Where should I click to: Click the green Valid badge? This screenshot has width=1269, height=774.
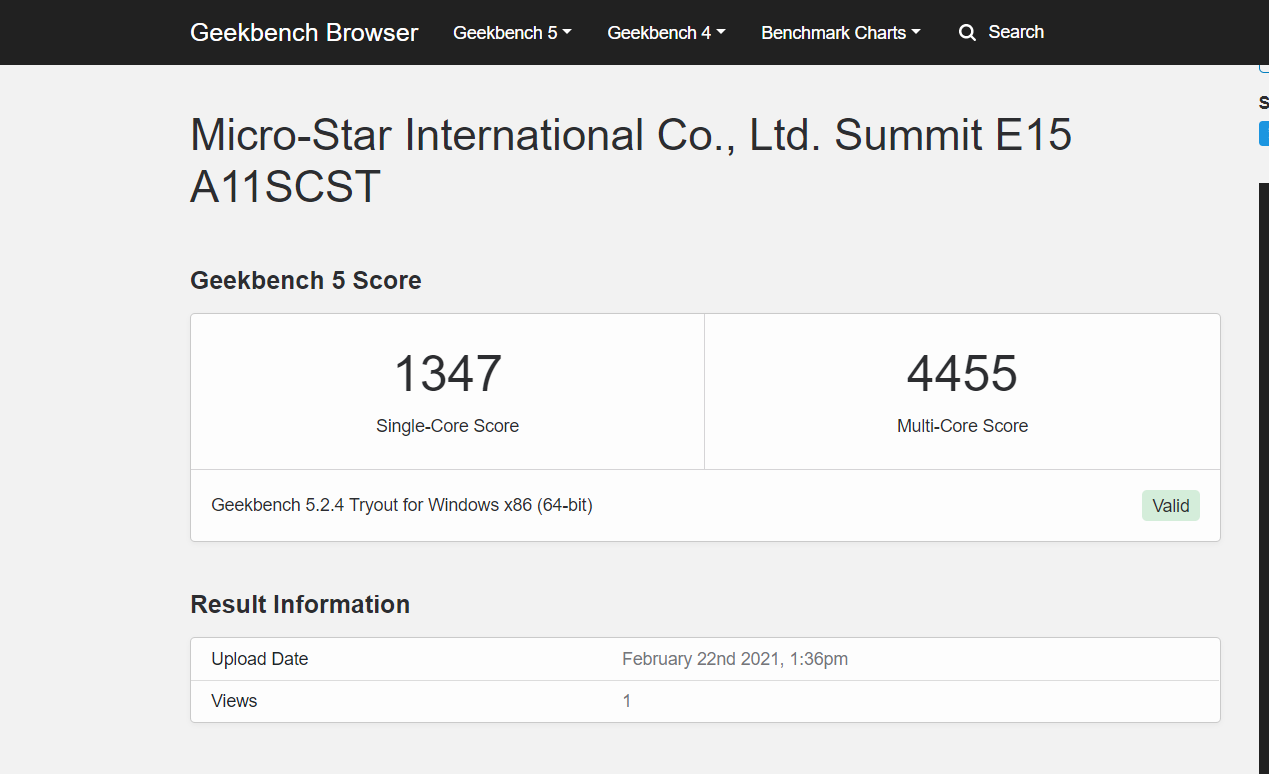[1171, 506]
